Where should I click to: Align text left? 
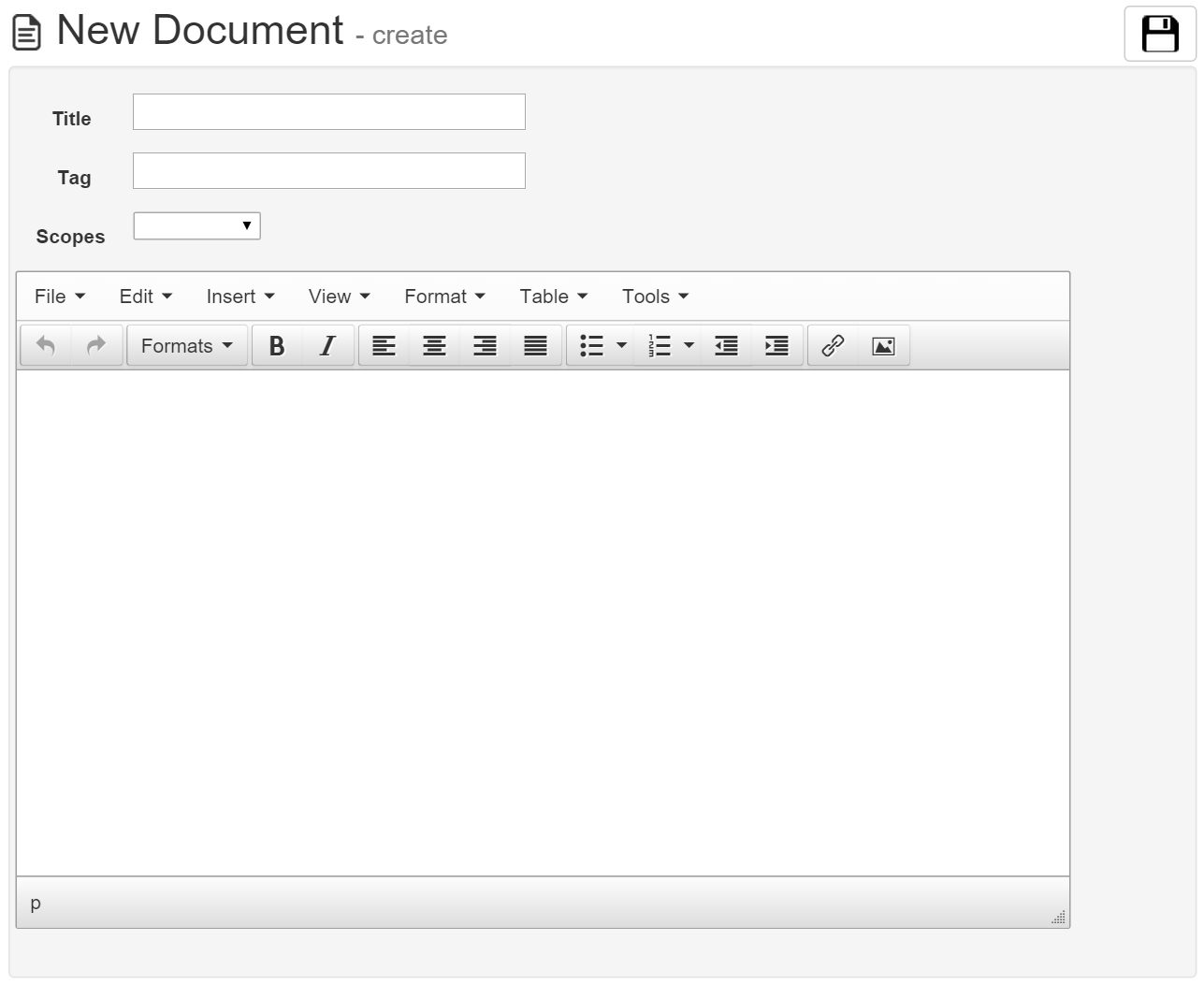[x=384, y=346]
